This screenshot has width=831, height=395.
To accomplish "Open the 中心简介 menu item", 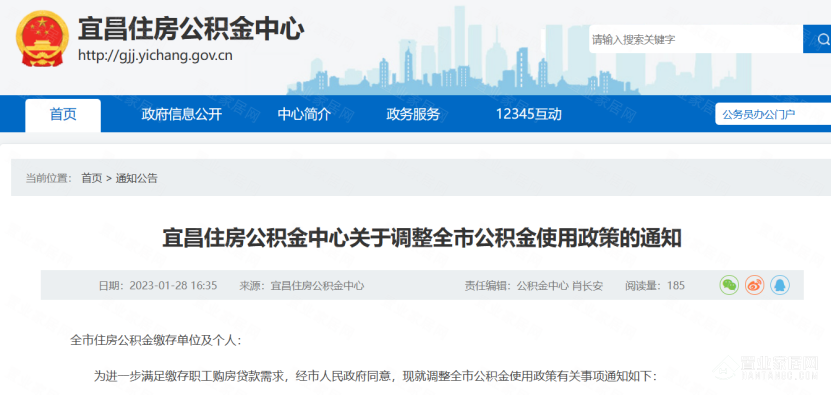I will 304,115.
